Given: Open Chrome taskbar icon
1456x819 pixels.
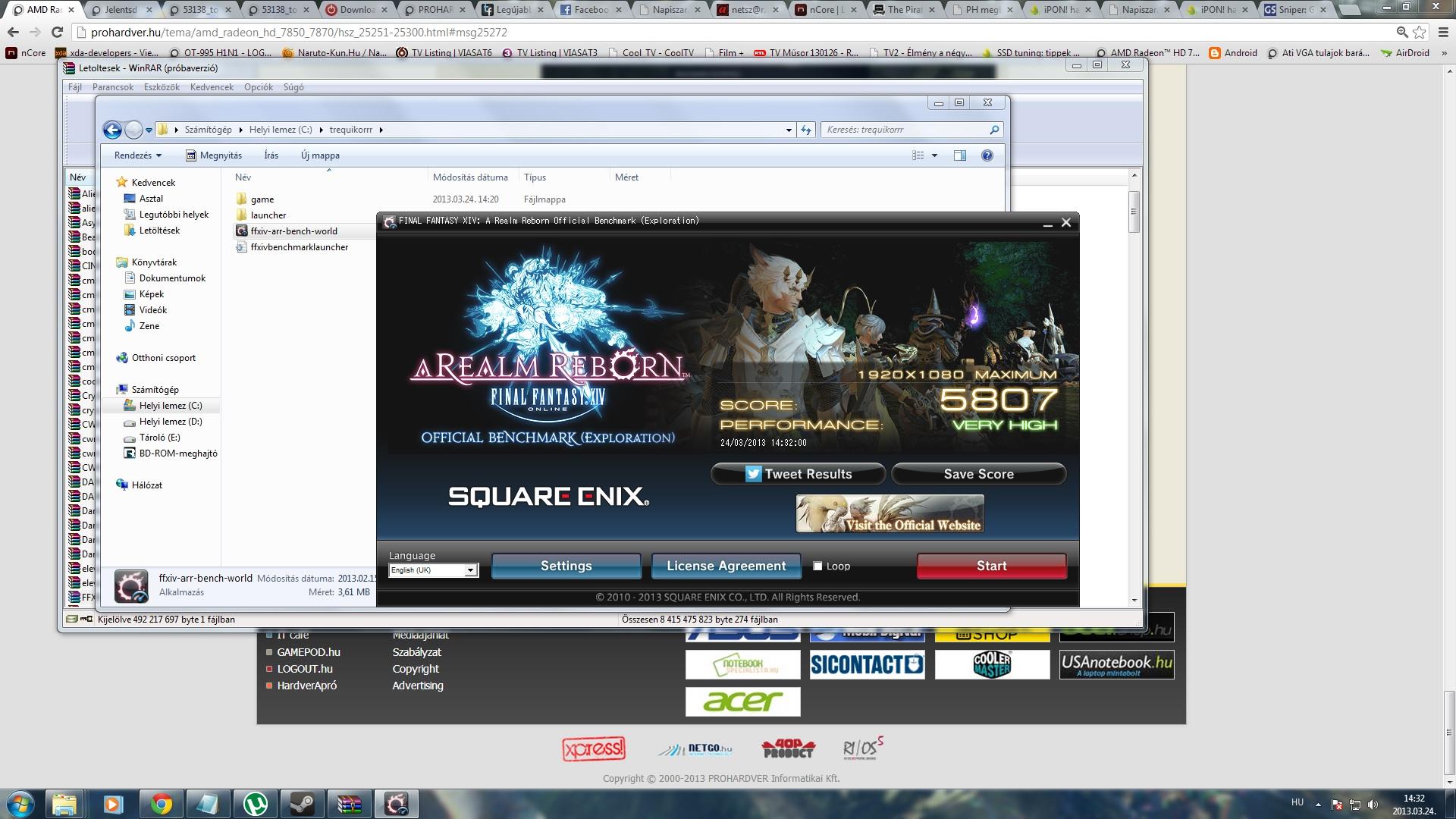Looking at the screenshot, I should pyautogui.click(x=161, y=804).
